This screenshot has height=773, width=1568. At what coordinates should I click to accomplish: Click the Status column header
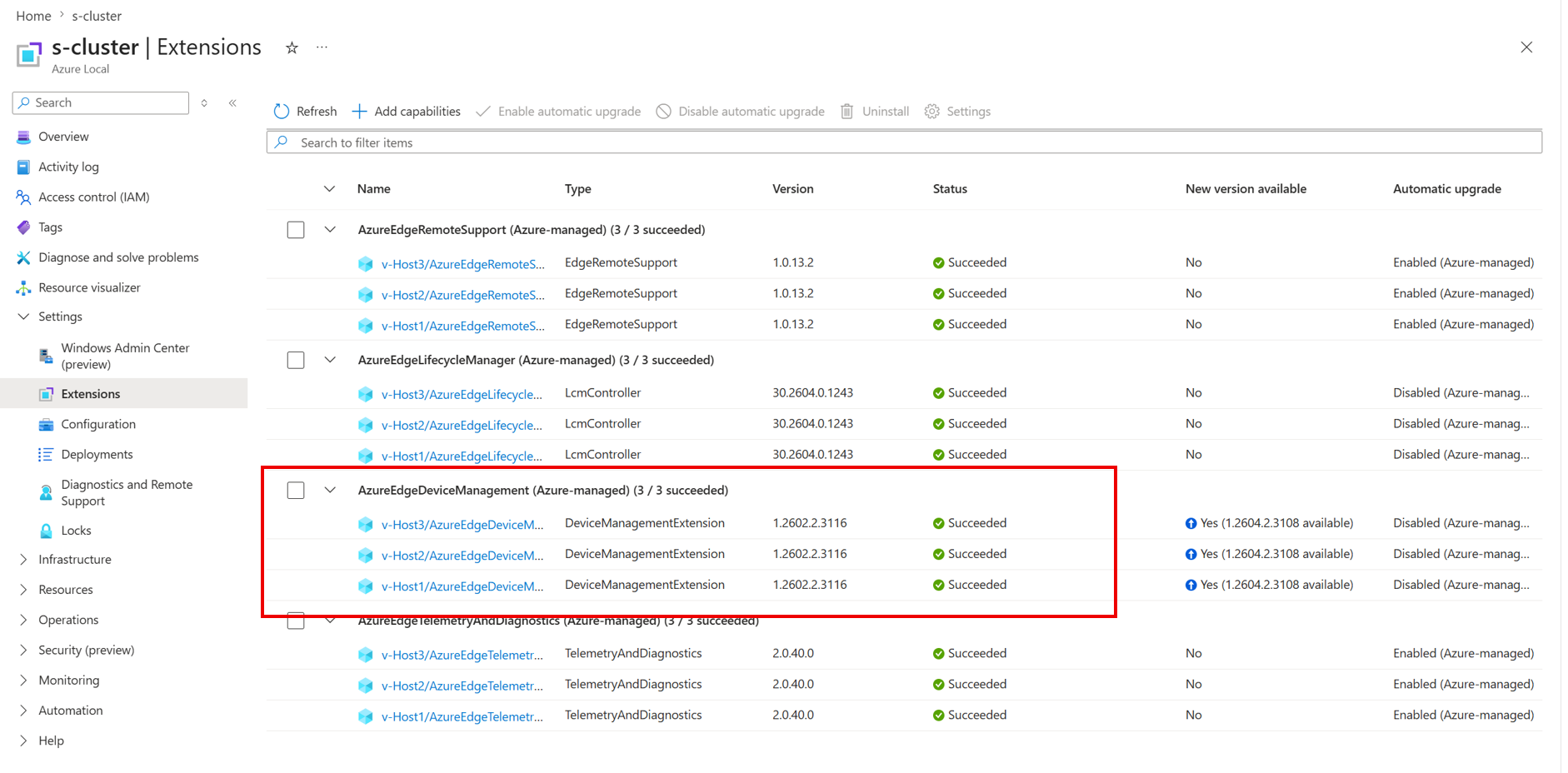pos(950,189)
